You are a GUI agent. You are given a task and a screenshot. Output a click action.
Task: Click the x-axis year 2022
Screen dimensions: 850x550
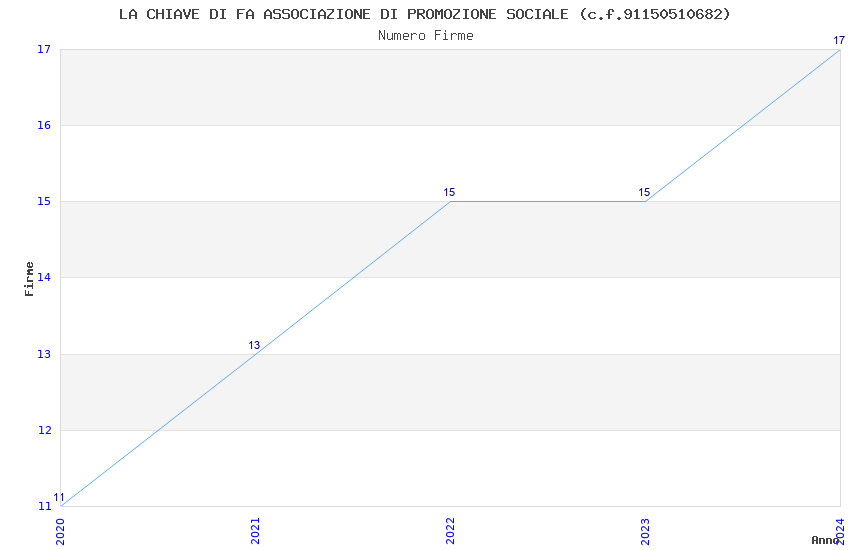click(450, 532)
